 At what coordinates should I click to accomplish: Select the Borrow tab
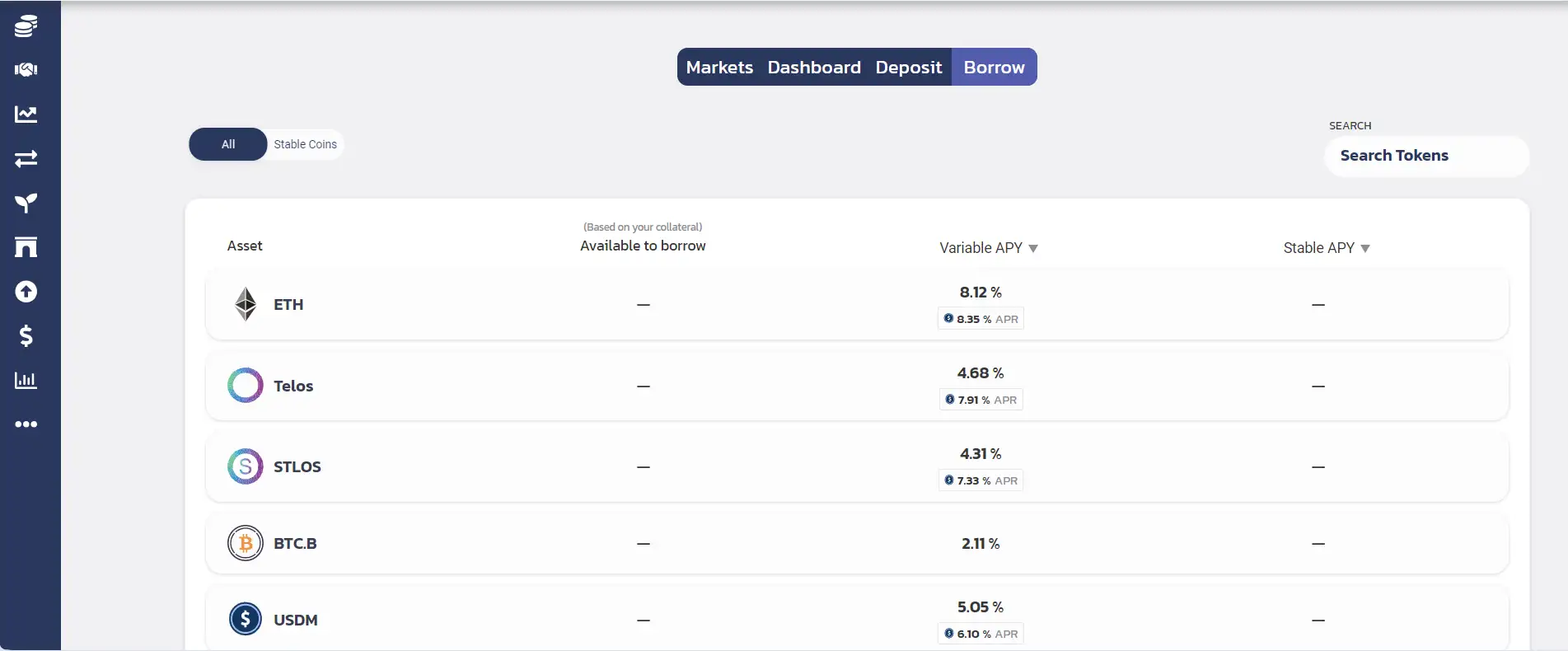994,68
